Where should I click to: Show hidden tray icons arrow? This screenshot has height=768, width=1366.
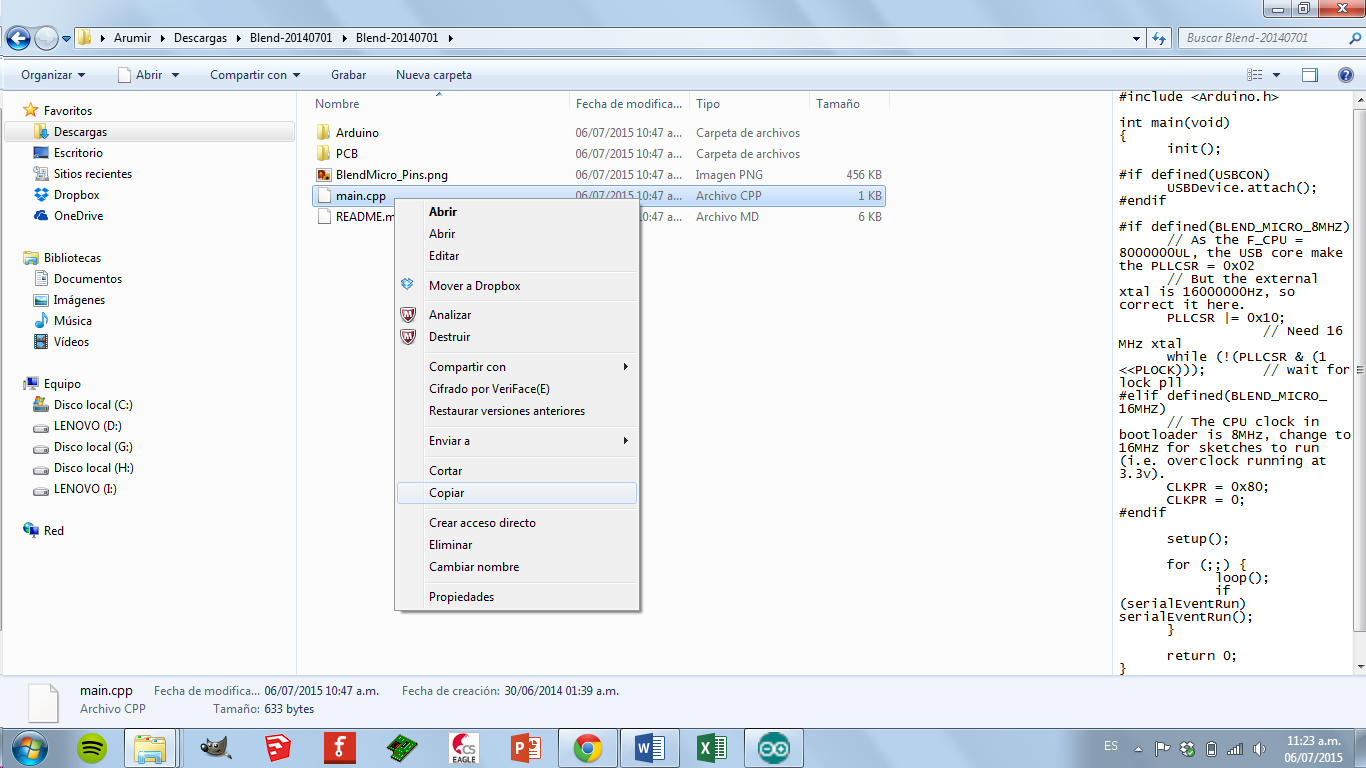tap(1139, 748)
